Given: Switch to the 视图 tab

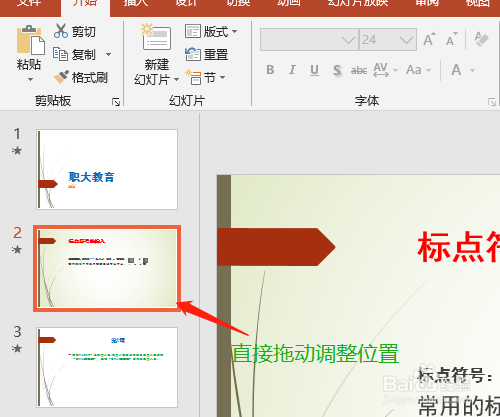Looking at the screenshot, I should (478, 3).
